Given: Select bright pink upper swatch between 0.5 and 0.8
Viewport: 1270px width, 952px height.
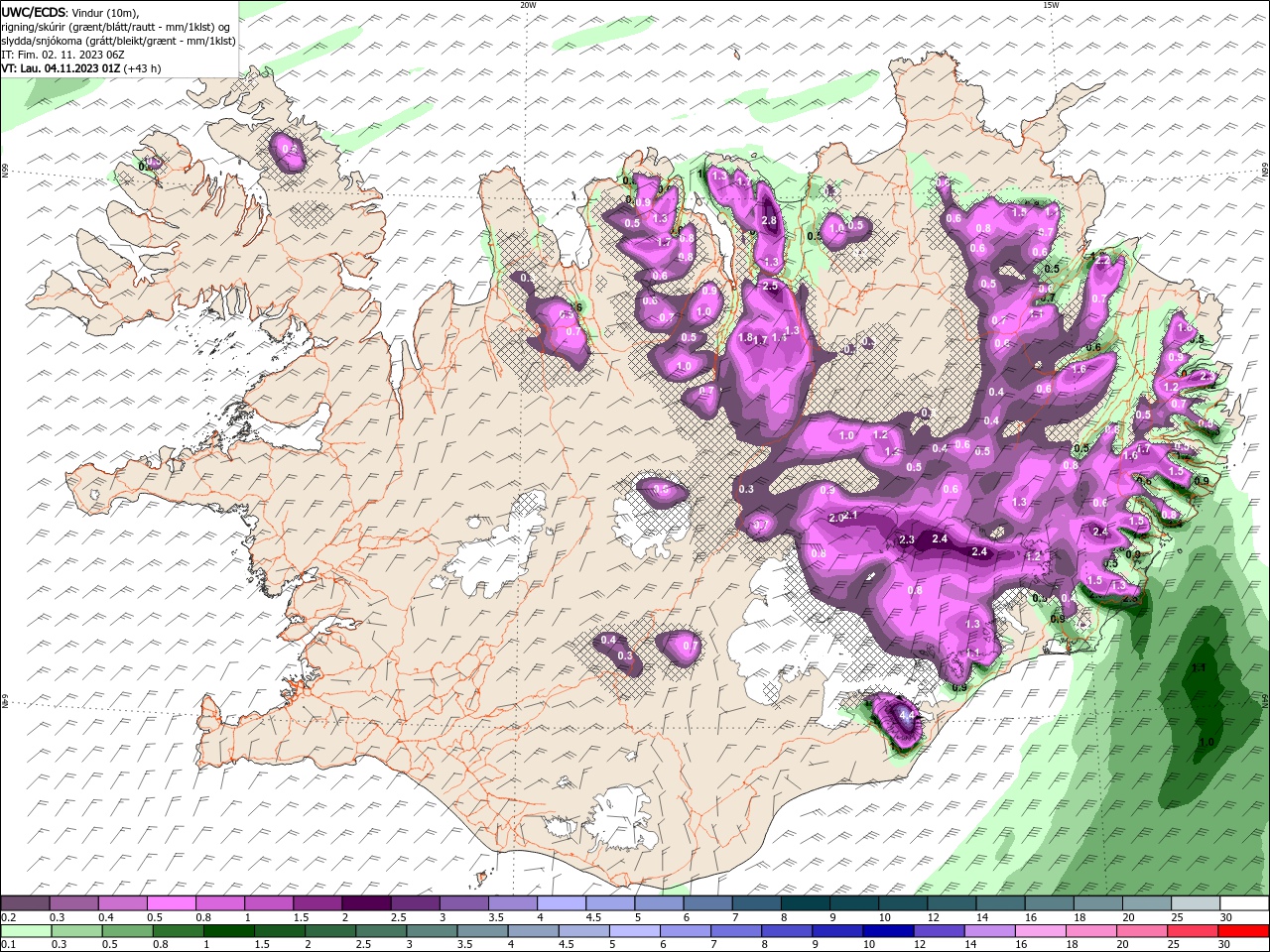Looking at the screenshot, I should click(171, 903).
